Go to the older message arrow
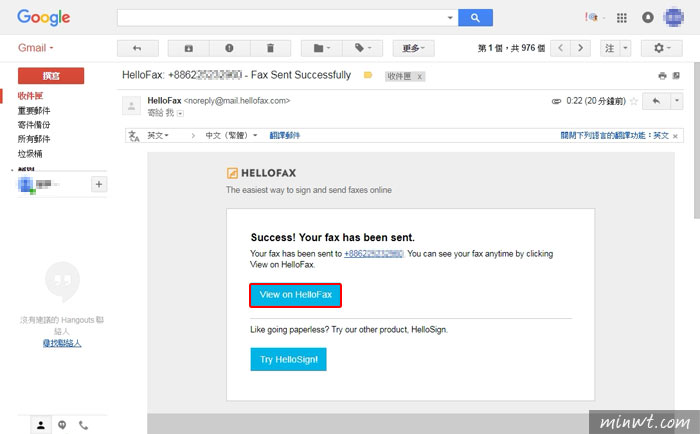700x434 pixels. point(580,48)
